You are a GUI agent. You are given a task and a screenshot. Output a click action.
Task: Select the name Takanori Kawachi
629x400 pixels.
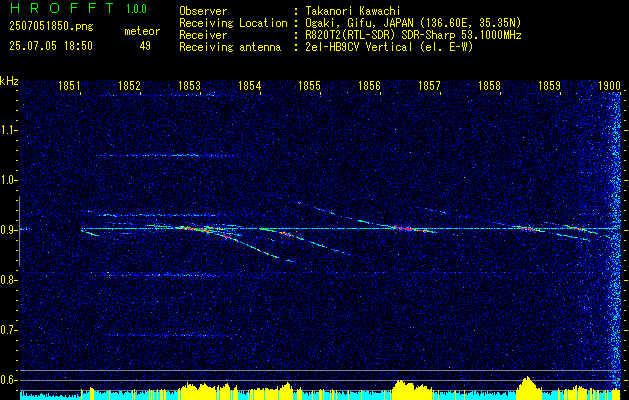click(x=353, y=11)
